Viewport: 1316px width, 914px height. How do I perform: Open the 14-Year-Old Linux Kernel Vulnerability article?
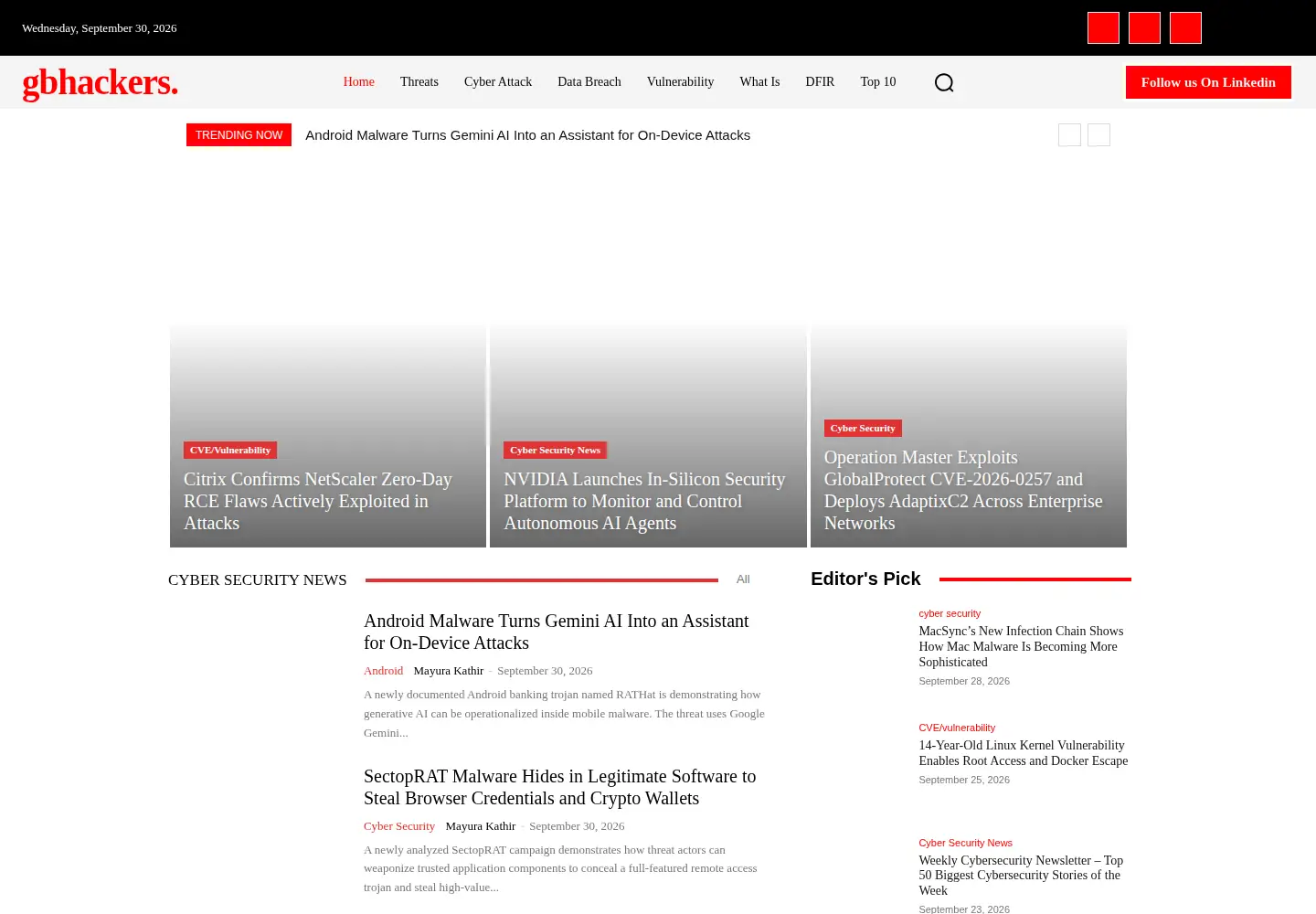1024,753
